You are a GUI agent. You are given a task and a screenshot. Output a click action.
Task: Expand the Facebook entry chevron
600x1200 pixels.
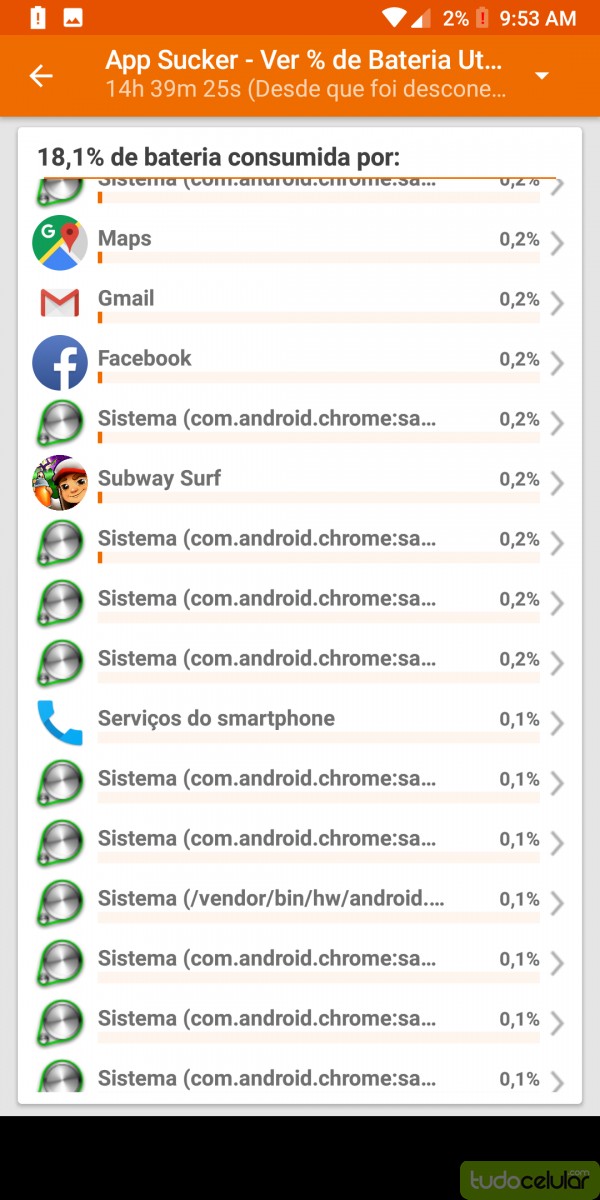pyautogui.click(x=557, y=363)
